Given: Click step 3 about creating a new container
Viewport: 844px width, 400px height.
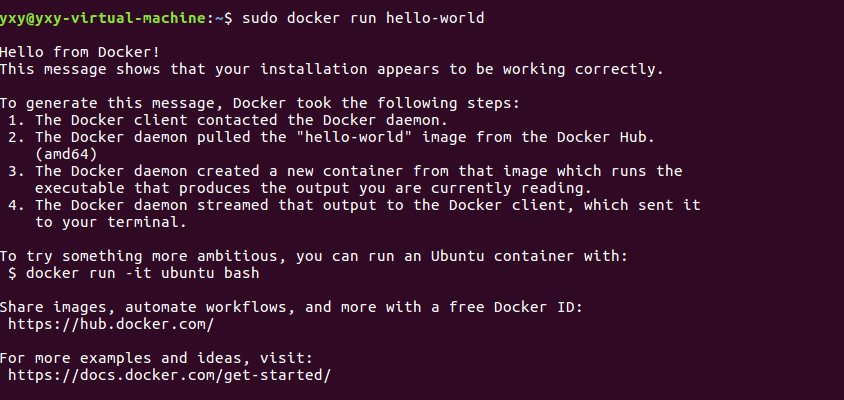Looking at the screenshot, I should point(345,171).
